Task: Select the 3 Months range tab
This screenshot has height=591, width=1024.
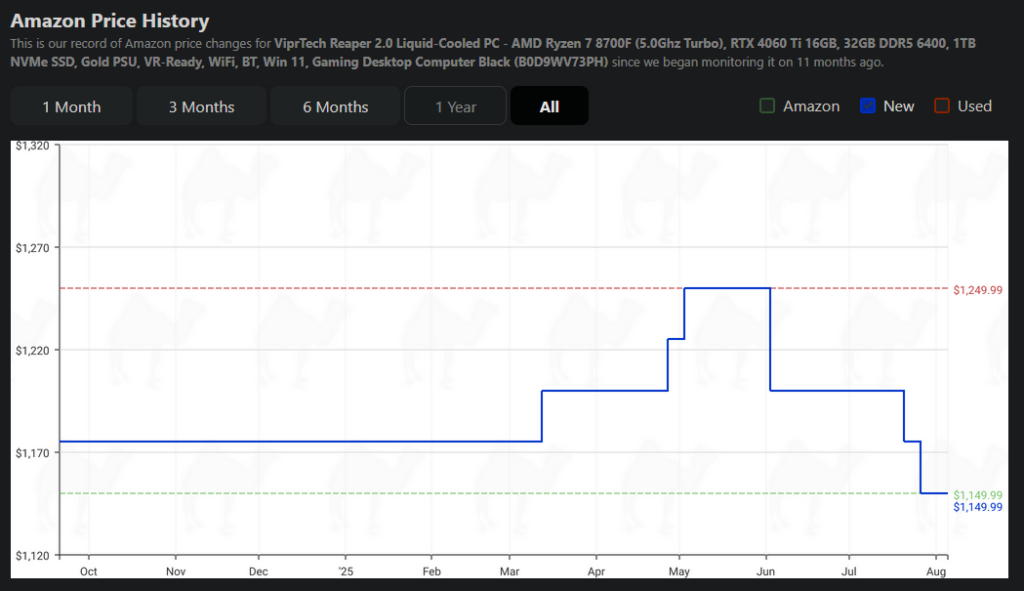Action: [201, 106]
